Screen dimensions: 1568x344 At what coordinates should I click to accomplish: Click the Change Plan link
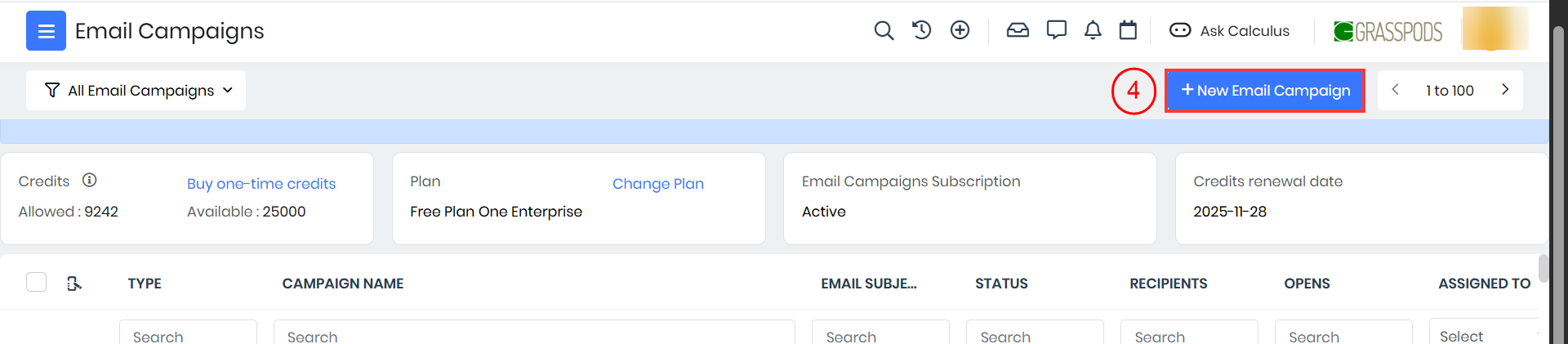point(658,184)
